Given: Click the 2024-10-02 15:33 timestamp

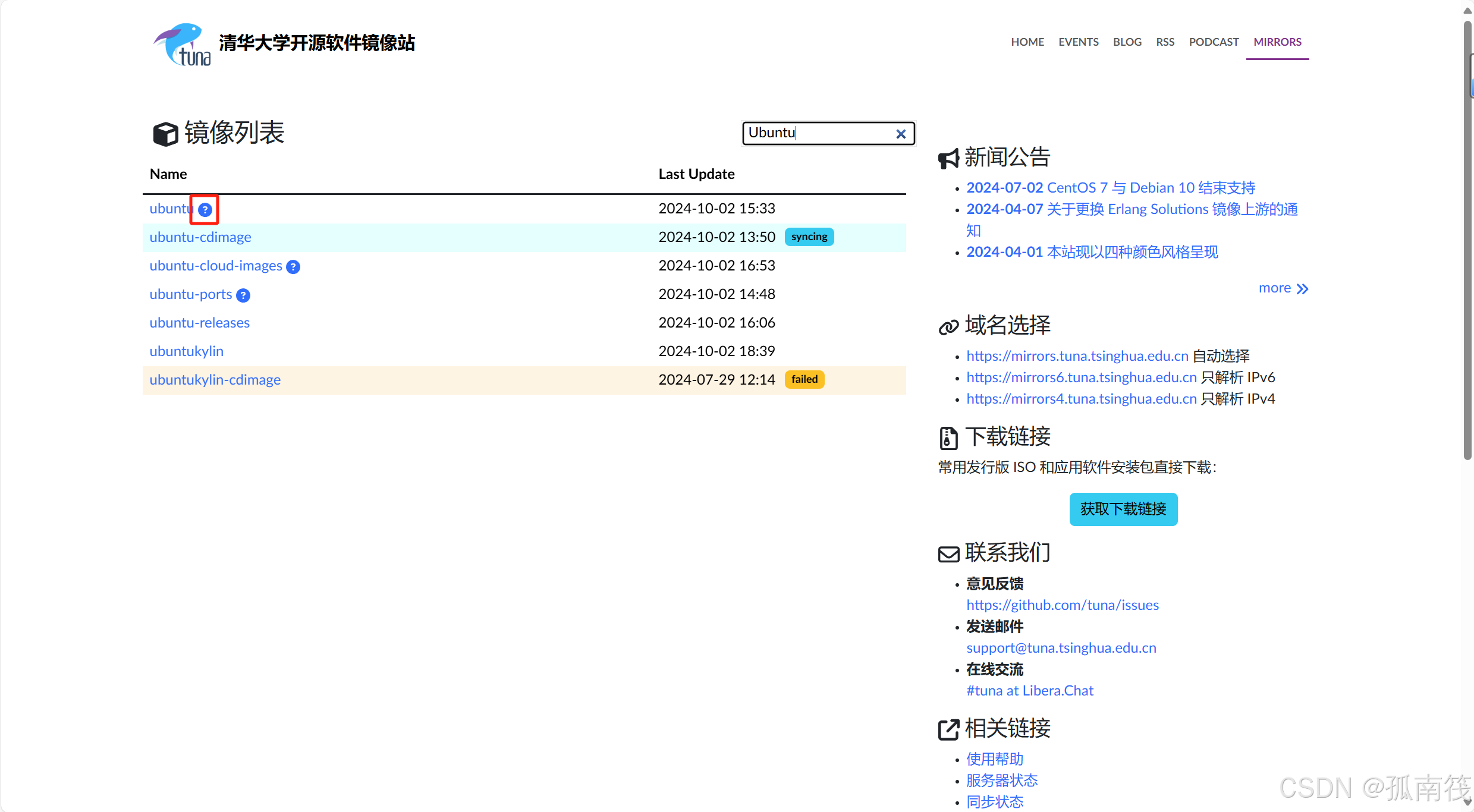Looking at the screenshot, I should (716, 209).
